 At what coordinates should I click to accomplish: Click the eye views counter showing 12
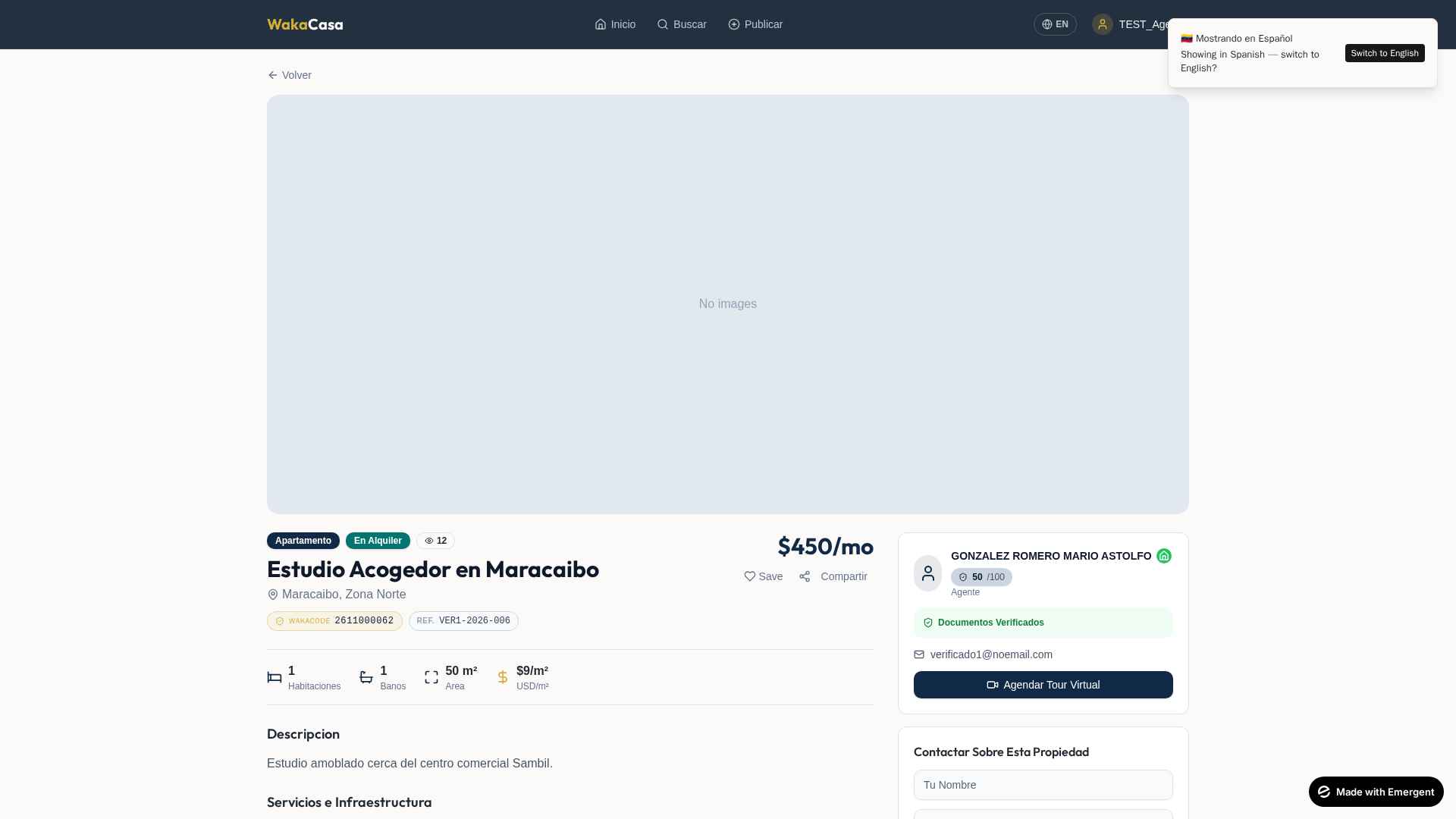[x=435, y=541]
